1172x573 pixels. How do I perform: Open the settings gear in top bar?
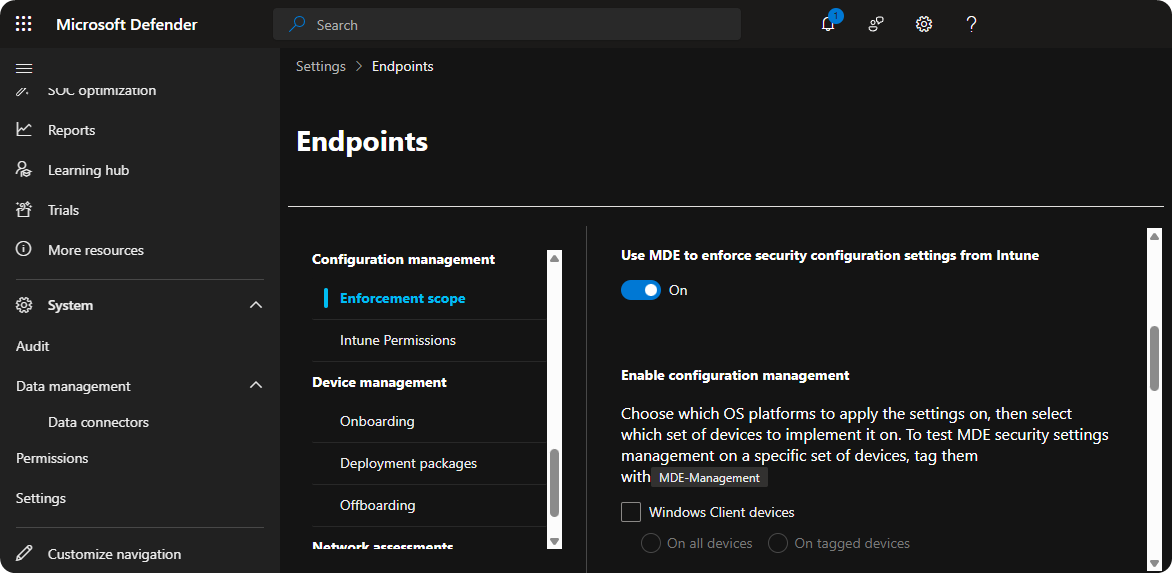924,24
